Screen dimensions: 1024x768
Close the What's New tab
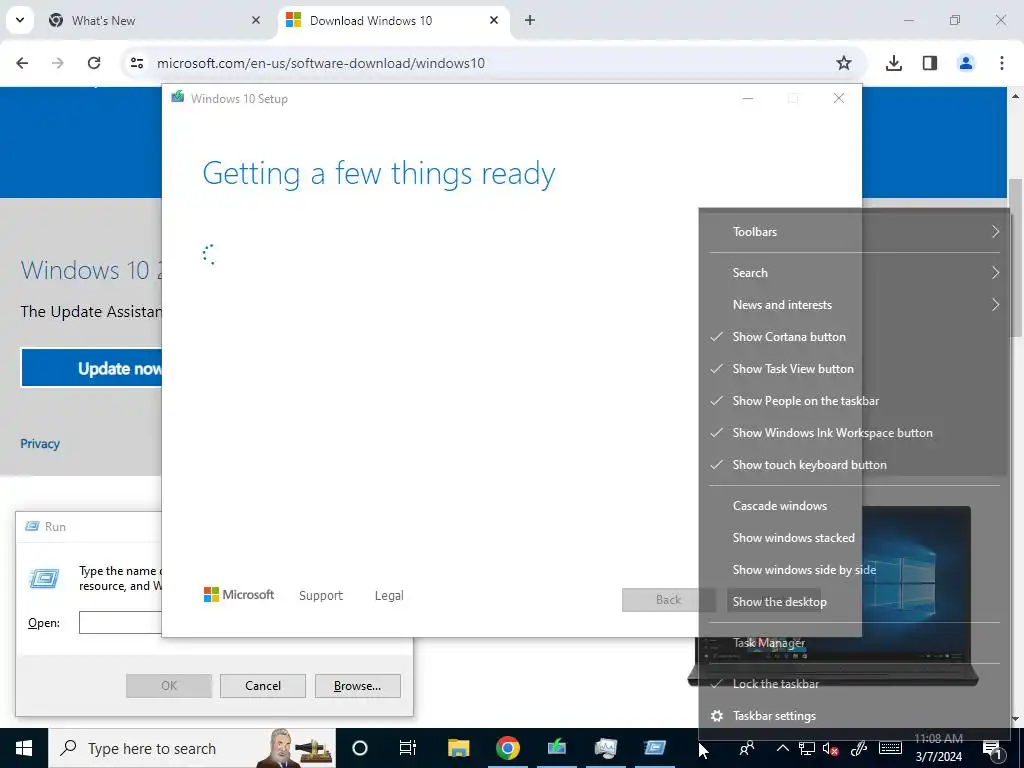click(x=256, y=20)
